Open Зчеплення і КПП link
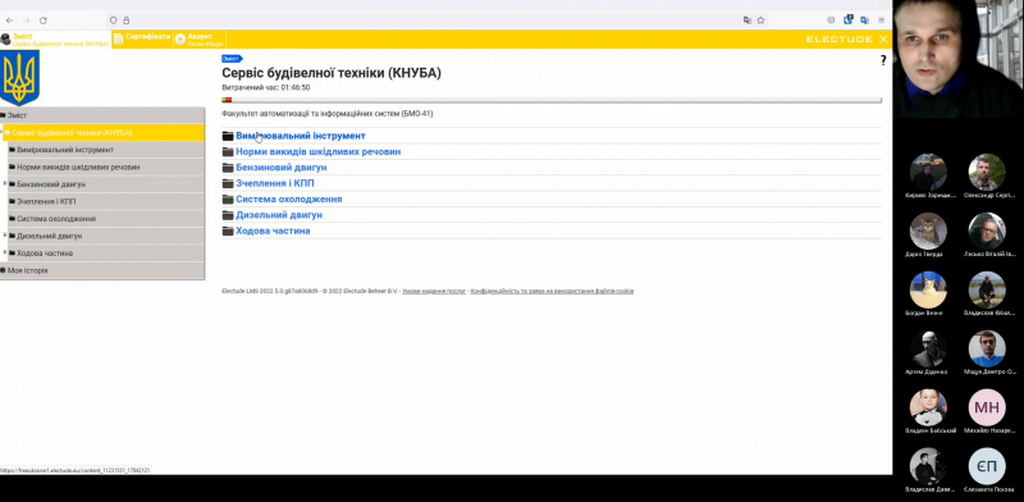Screen dimensions: 1024x502 (x=275, y=183)
